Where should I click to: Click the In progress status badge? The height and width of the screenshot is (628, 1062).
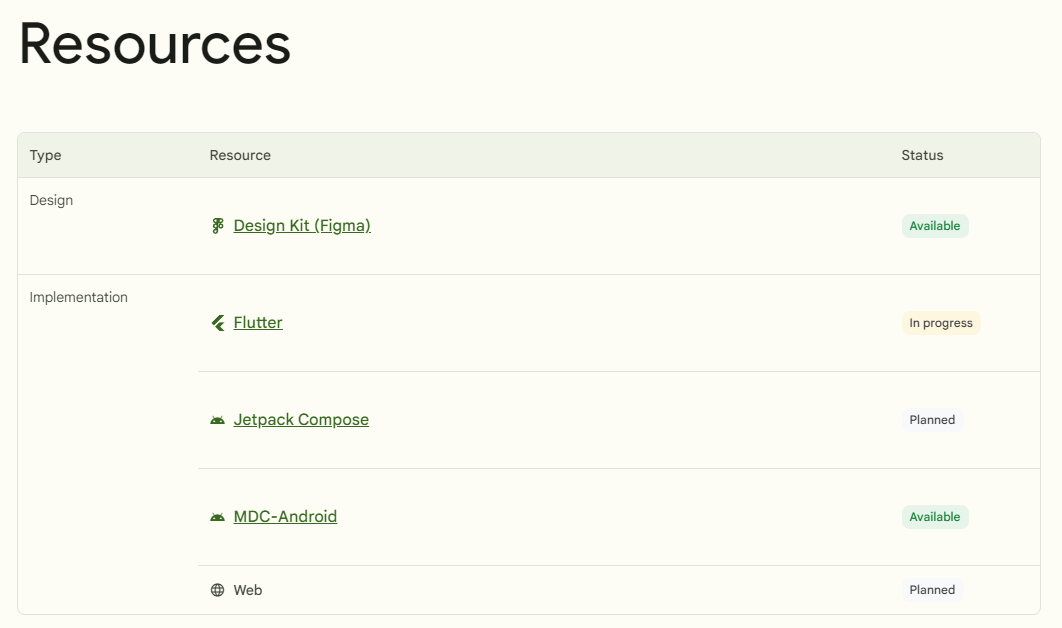click(x=941, y=323)
